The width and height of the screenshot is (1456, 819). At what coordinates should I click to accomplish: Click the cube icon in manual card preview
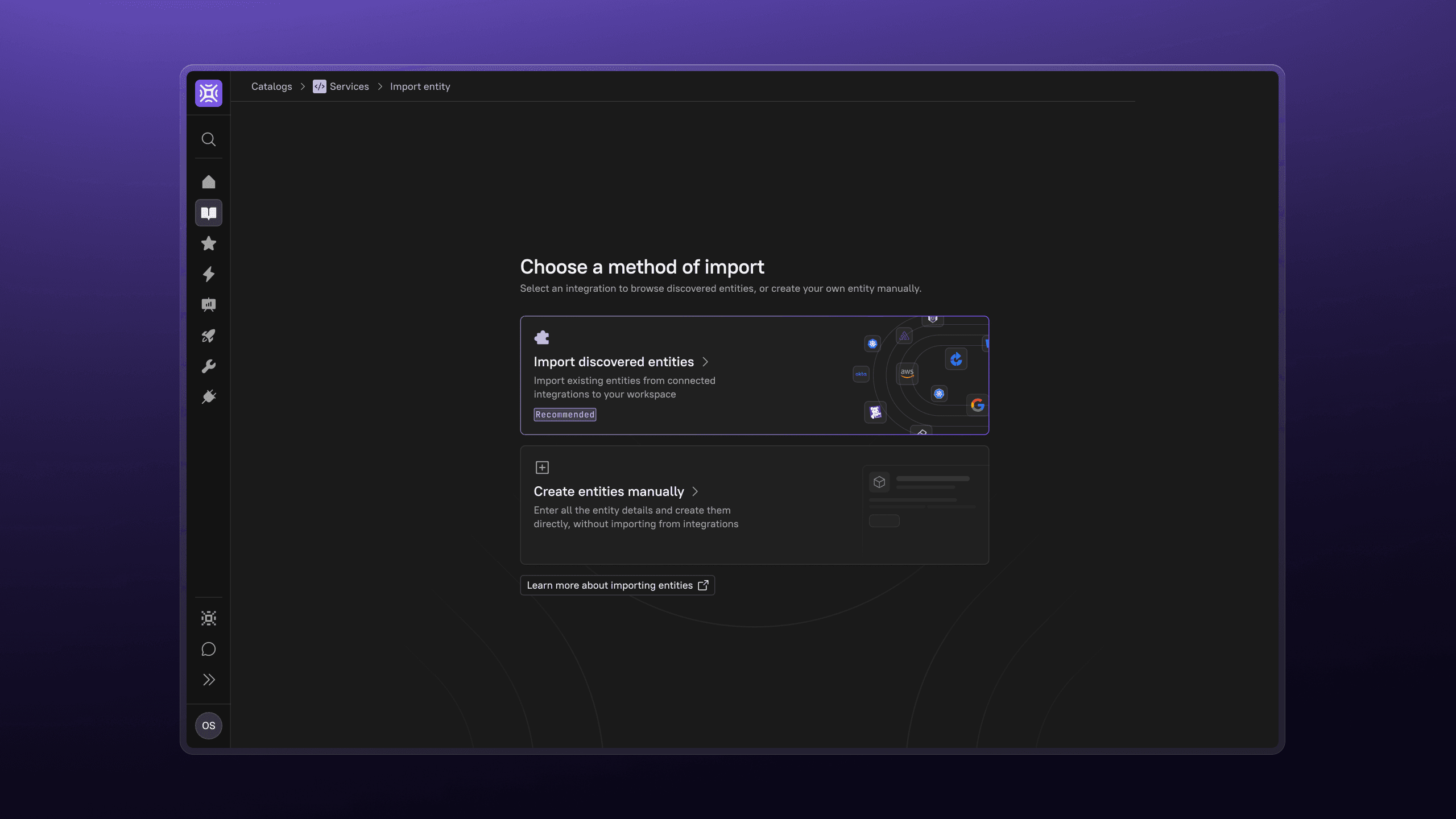pyautogui.click(x=879, y=482)
